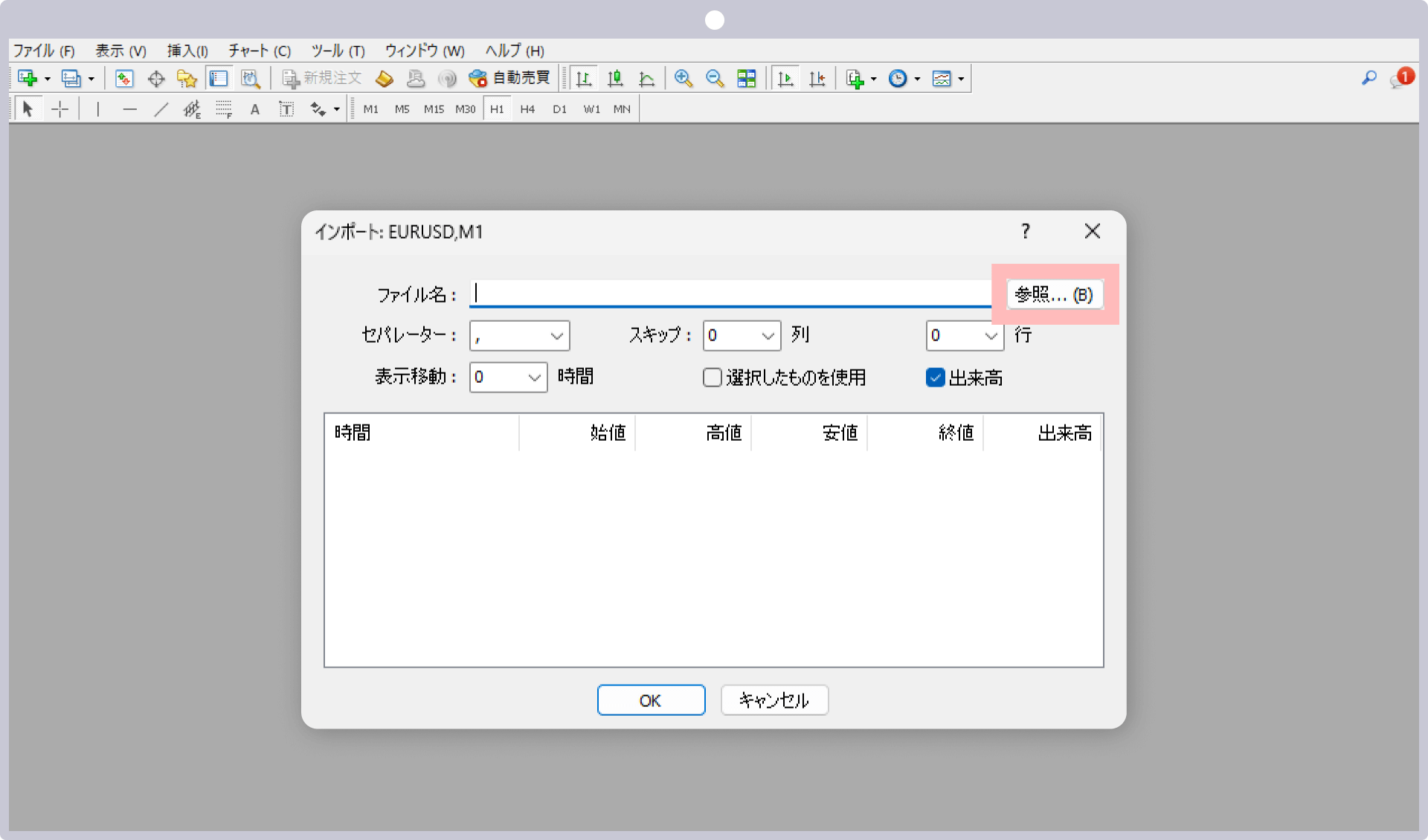Switch to M30 timeframe

click(465, 109)
